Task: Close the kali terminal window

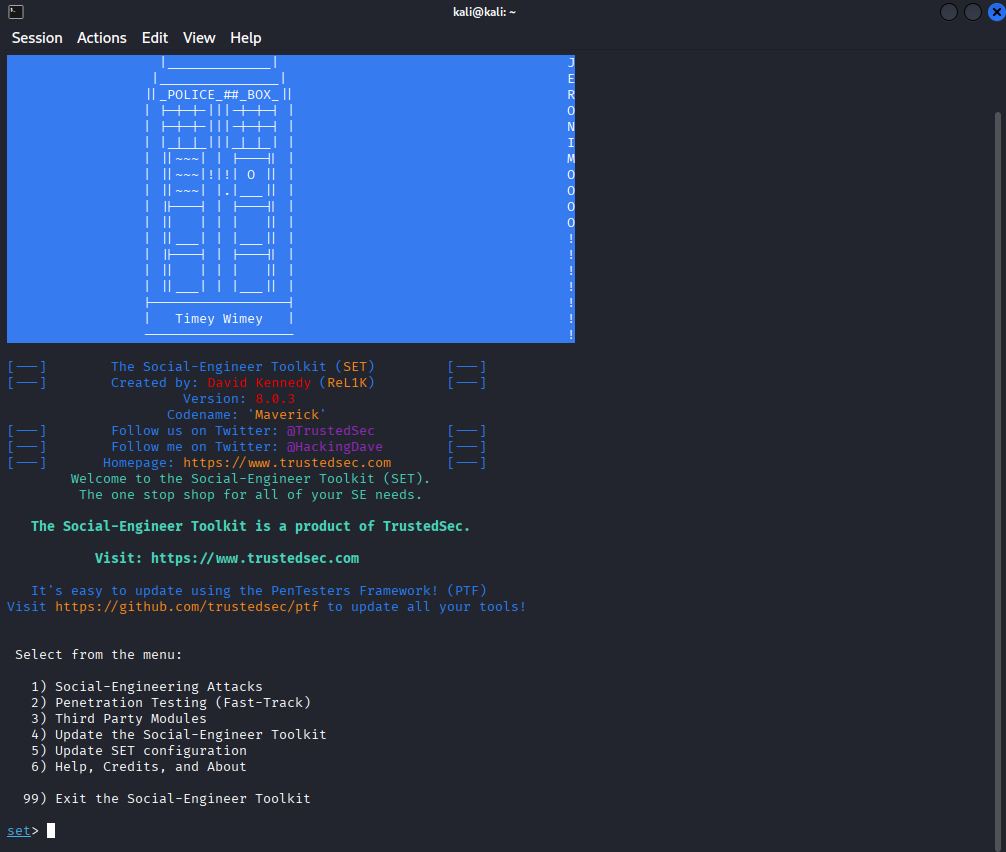Action: tap(995, 12)
